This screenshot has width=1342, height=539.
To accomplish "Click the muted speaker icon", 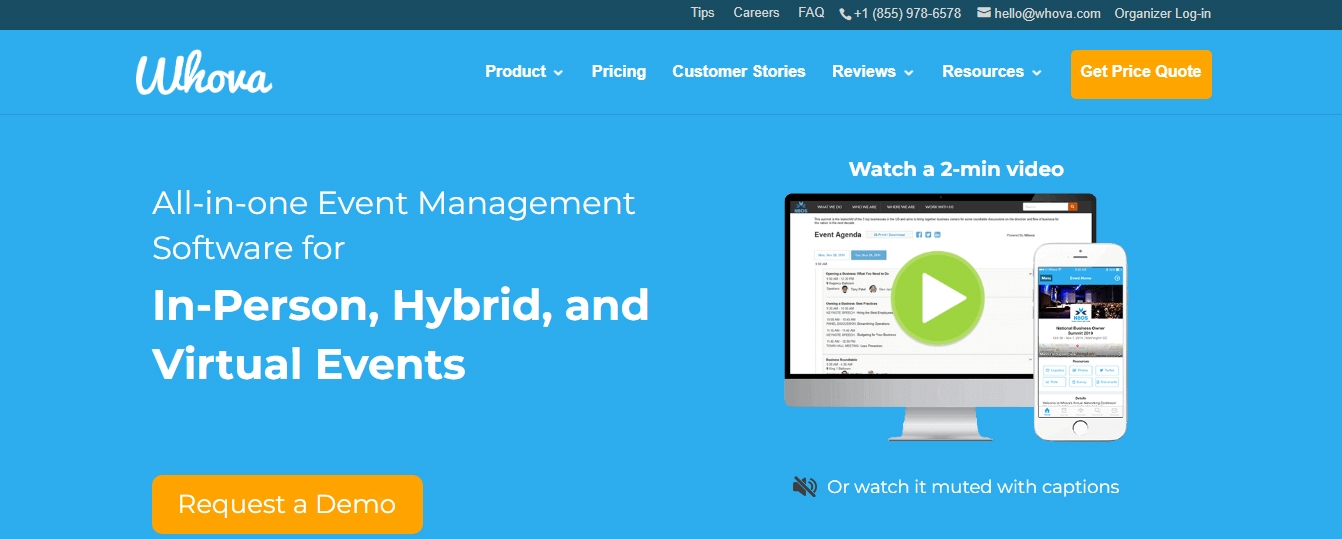I will [804, 487].
